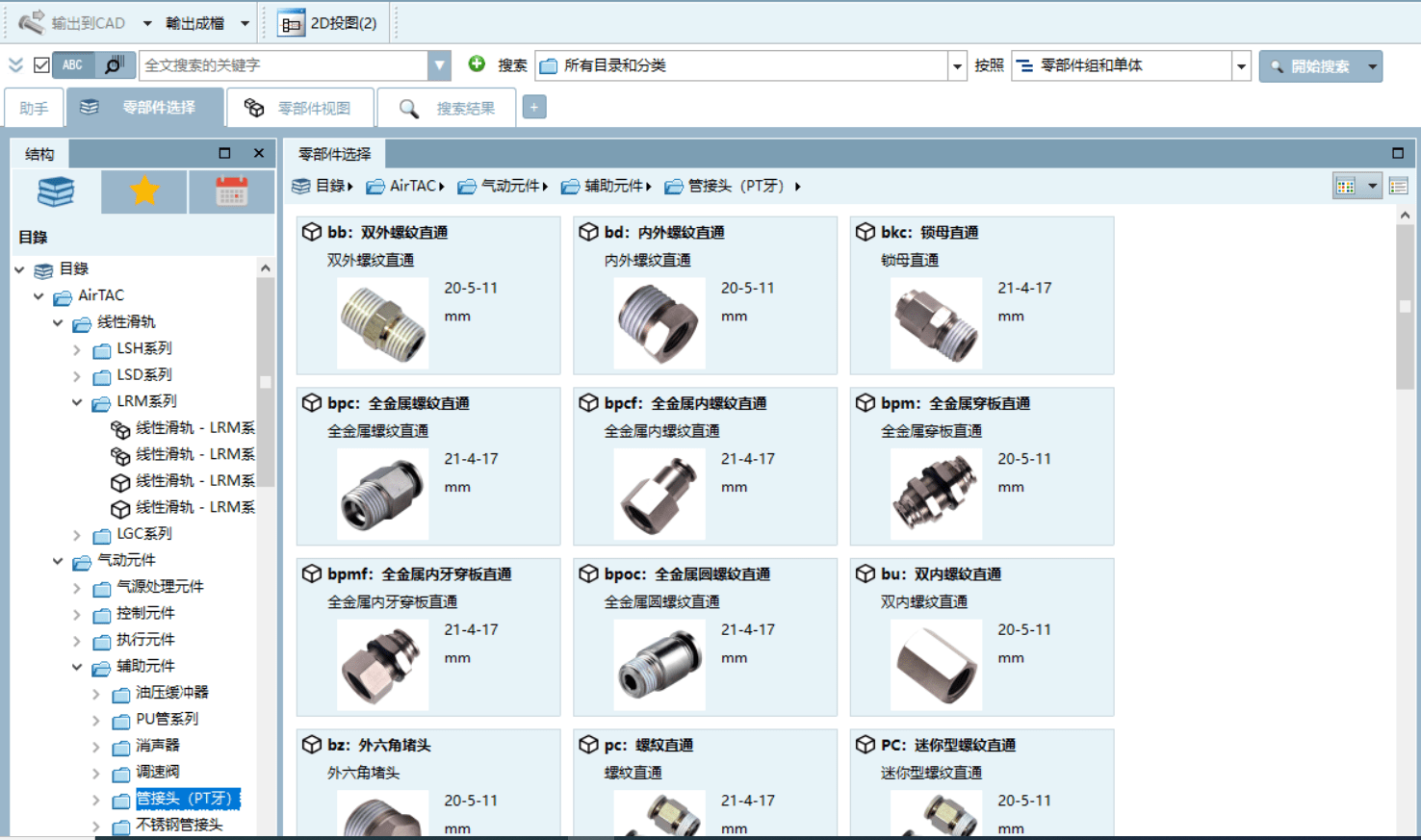This screenshot has width=1421, height=840.
Task: Open the 開始搜索 button dropdown arrow
Action: [x=1373, y=66]
